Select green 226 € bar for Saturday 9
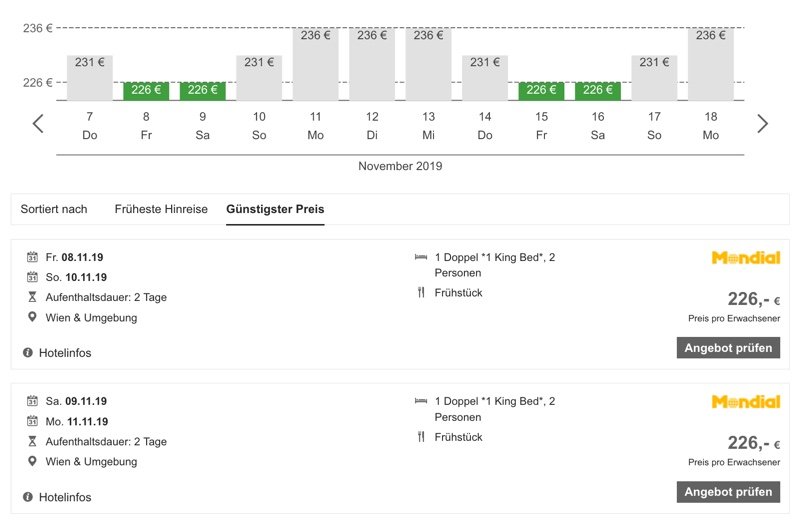798x521 pixels. (x=203, y=91)
